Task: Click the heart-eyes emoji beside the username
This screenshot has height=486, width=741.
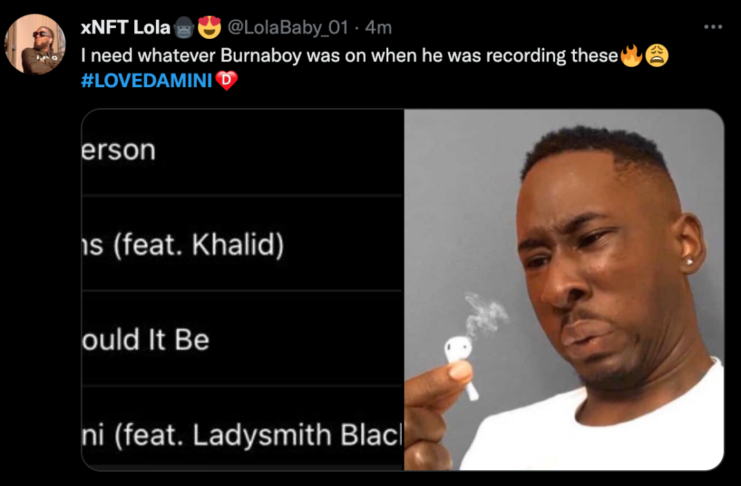Action: pos(209,27)
